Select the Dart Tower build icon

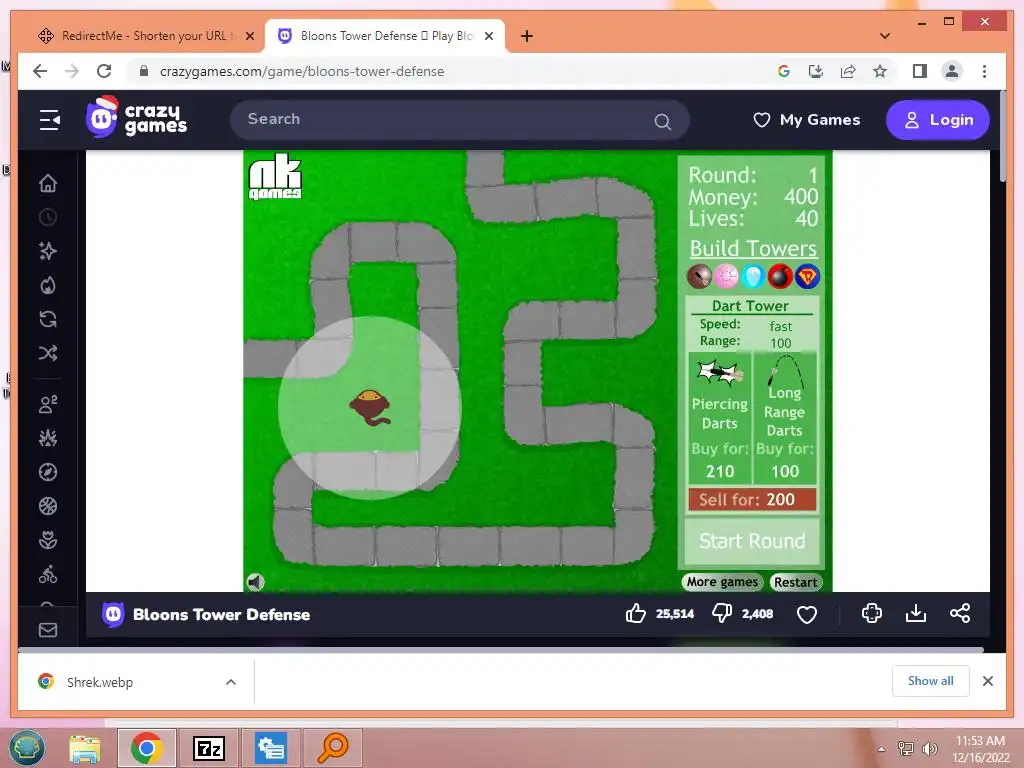pos(699,276)
